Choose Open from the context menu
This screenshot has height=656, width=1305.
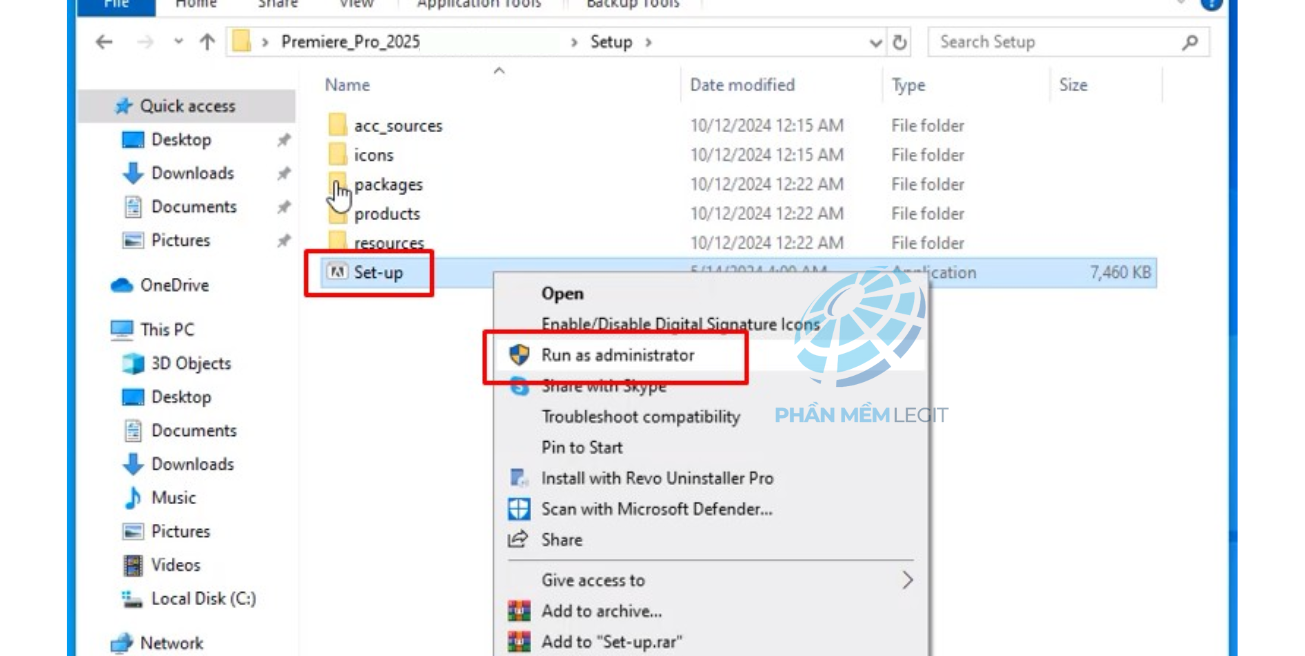[562, 294]
